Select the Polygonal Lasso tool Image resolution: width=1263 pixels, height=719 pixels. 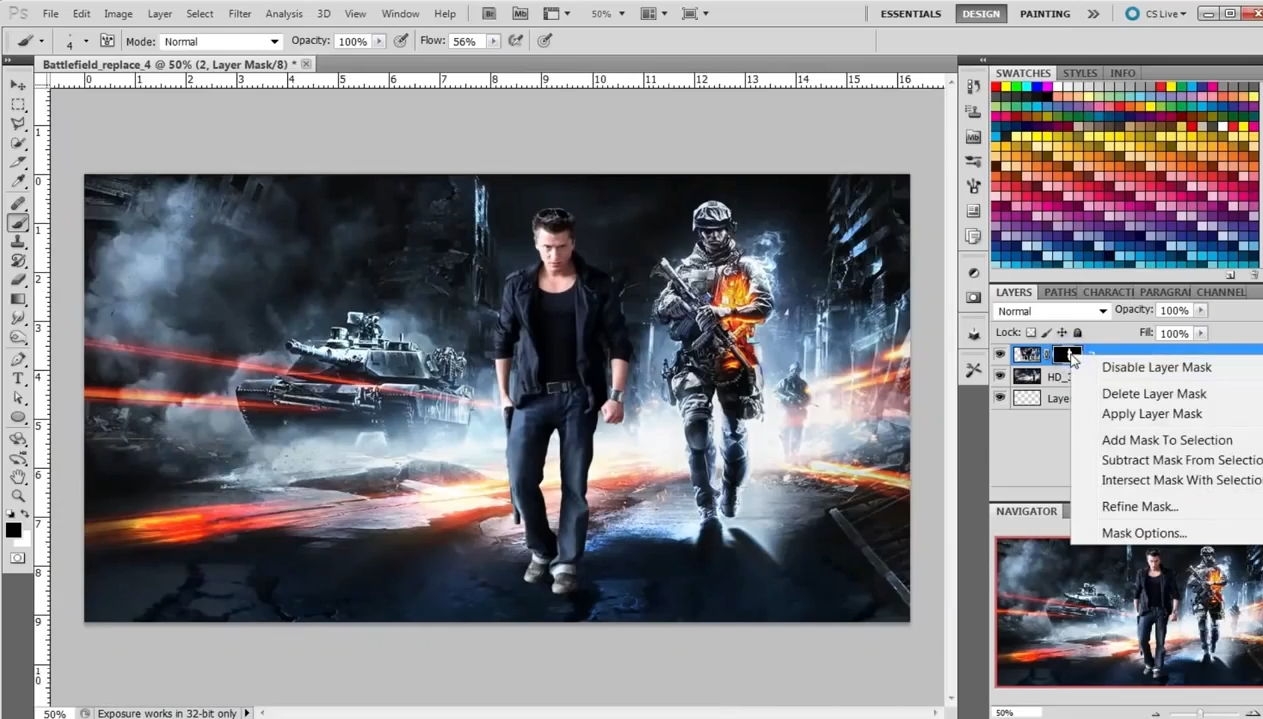[18, 124]
